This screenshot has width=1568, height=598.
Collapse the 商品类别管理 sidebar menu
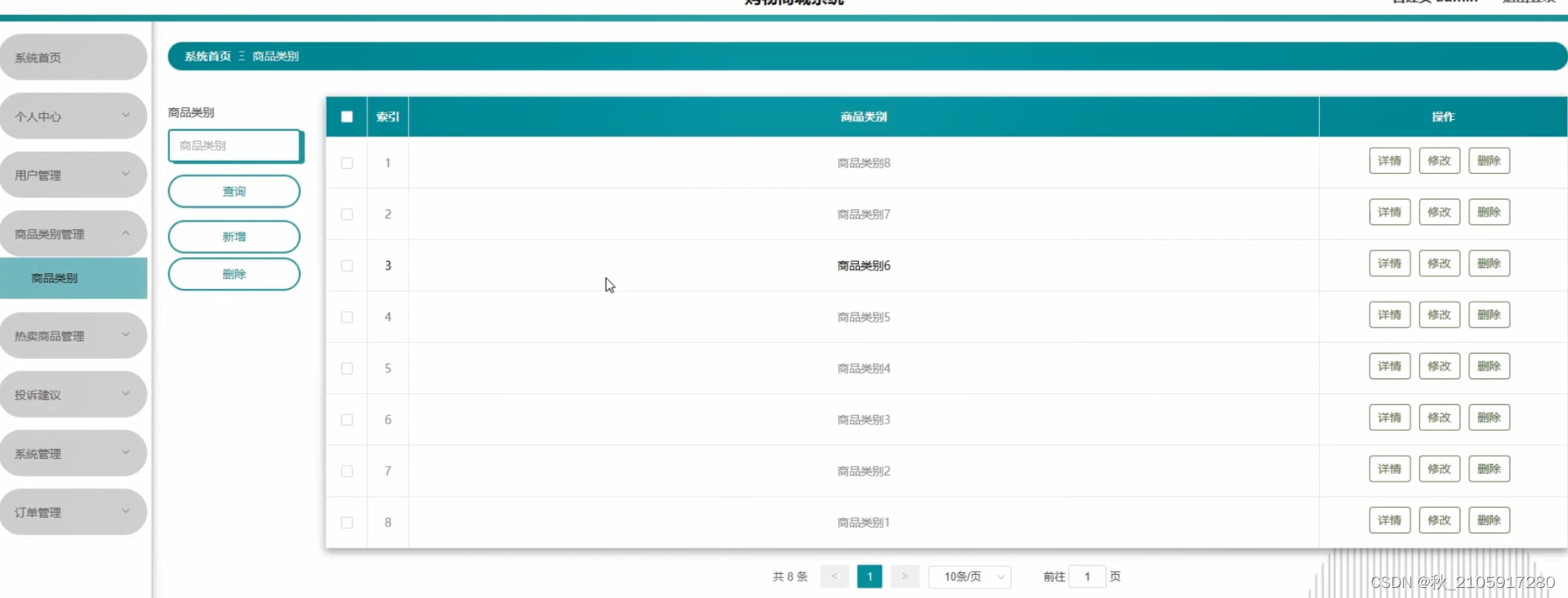(73, 234)
